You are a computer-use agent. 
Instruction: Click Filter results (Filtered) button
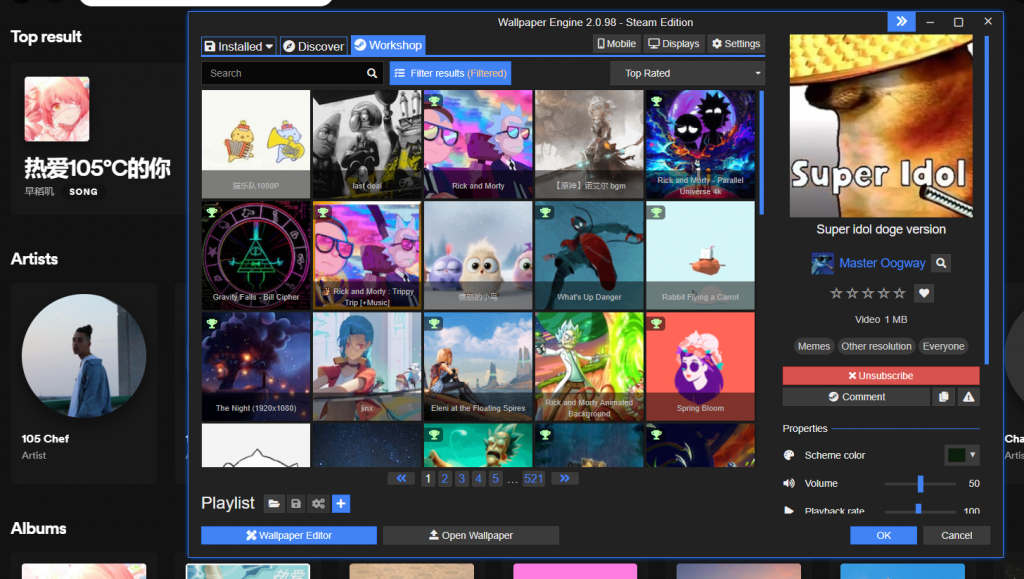[x=450, y=73]
